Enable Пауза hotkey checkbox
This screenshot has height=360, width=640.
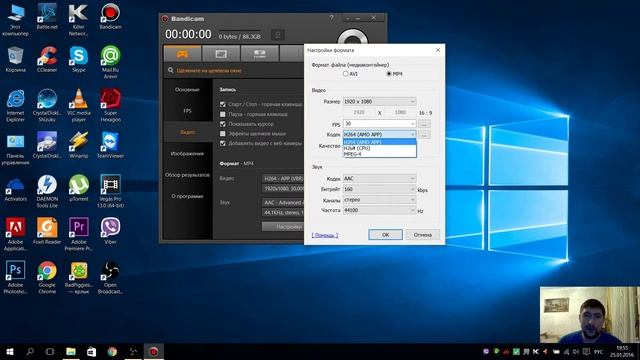click(x=223, y=114)
